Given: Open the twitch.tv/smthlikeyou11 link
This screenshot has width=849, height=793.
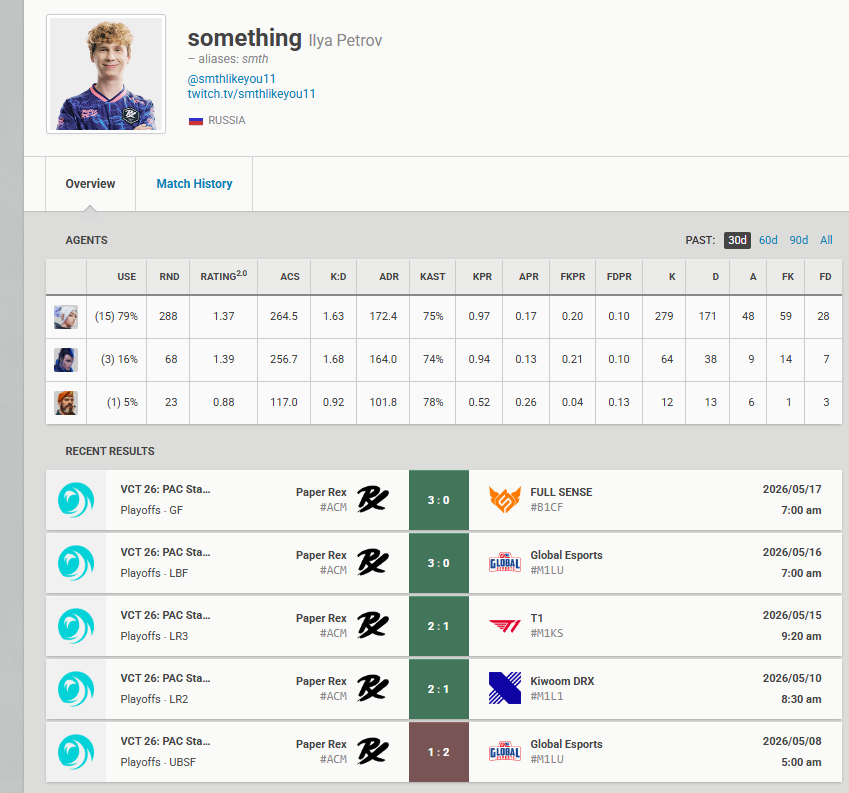Looking at the screenshot, I should pos(251,94).
